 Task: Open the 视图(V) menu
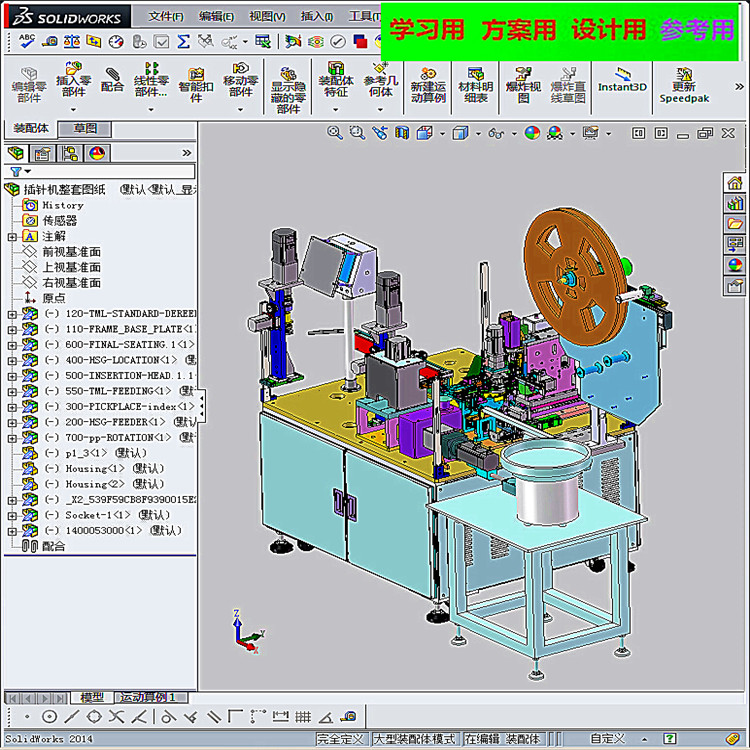pos(267,16)
